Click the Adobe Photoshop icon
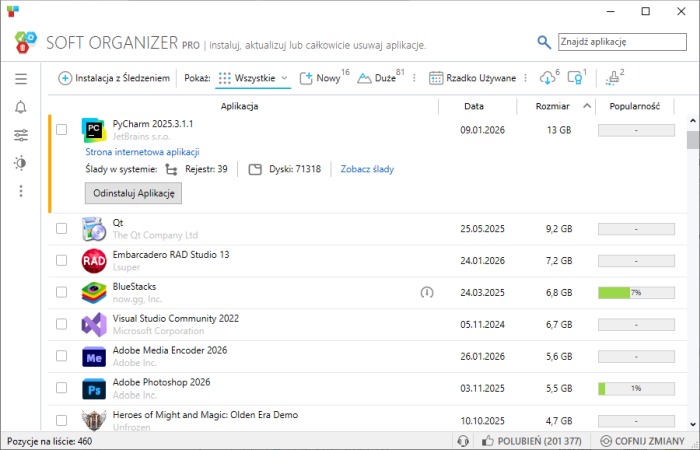Image resolution: width=700 pixels, height=450 pixels. [x=94, y=389]
